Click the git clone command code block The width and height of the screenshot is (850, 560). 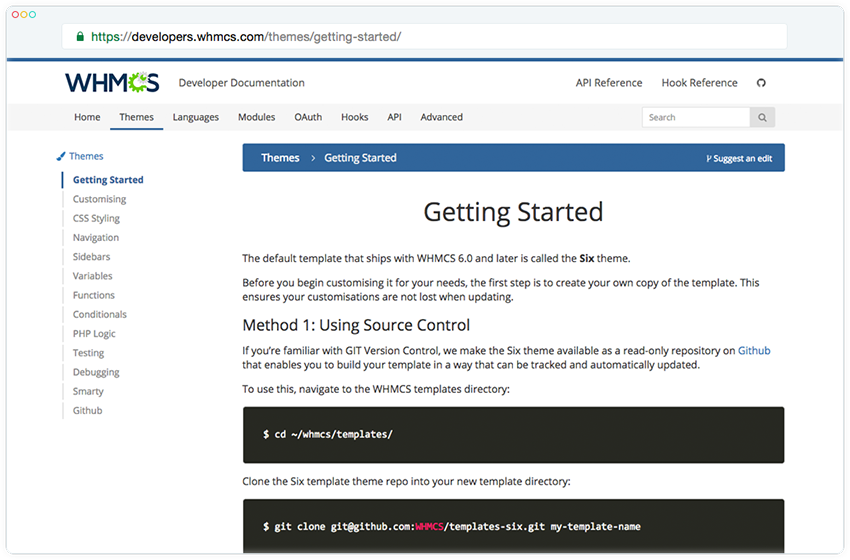pos(513,526)
